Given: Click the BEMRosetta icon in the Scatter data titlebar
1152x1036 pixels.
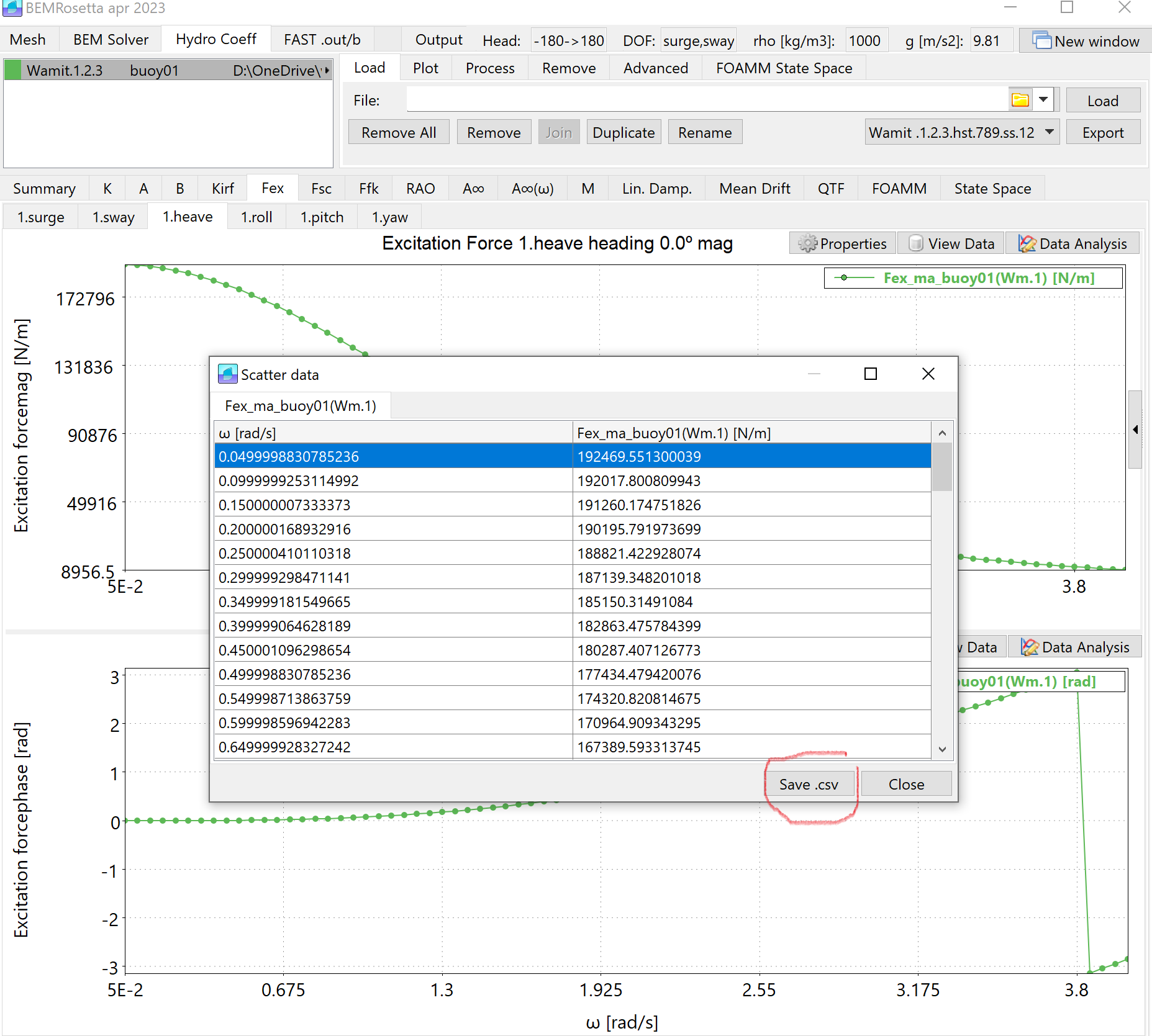Looking at the screenshot, I should coord(228,373).
